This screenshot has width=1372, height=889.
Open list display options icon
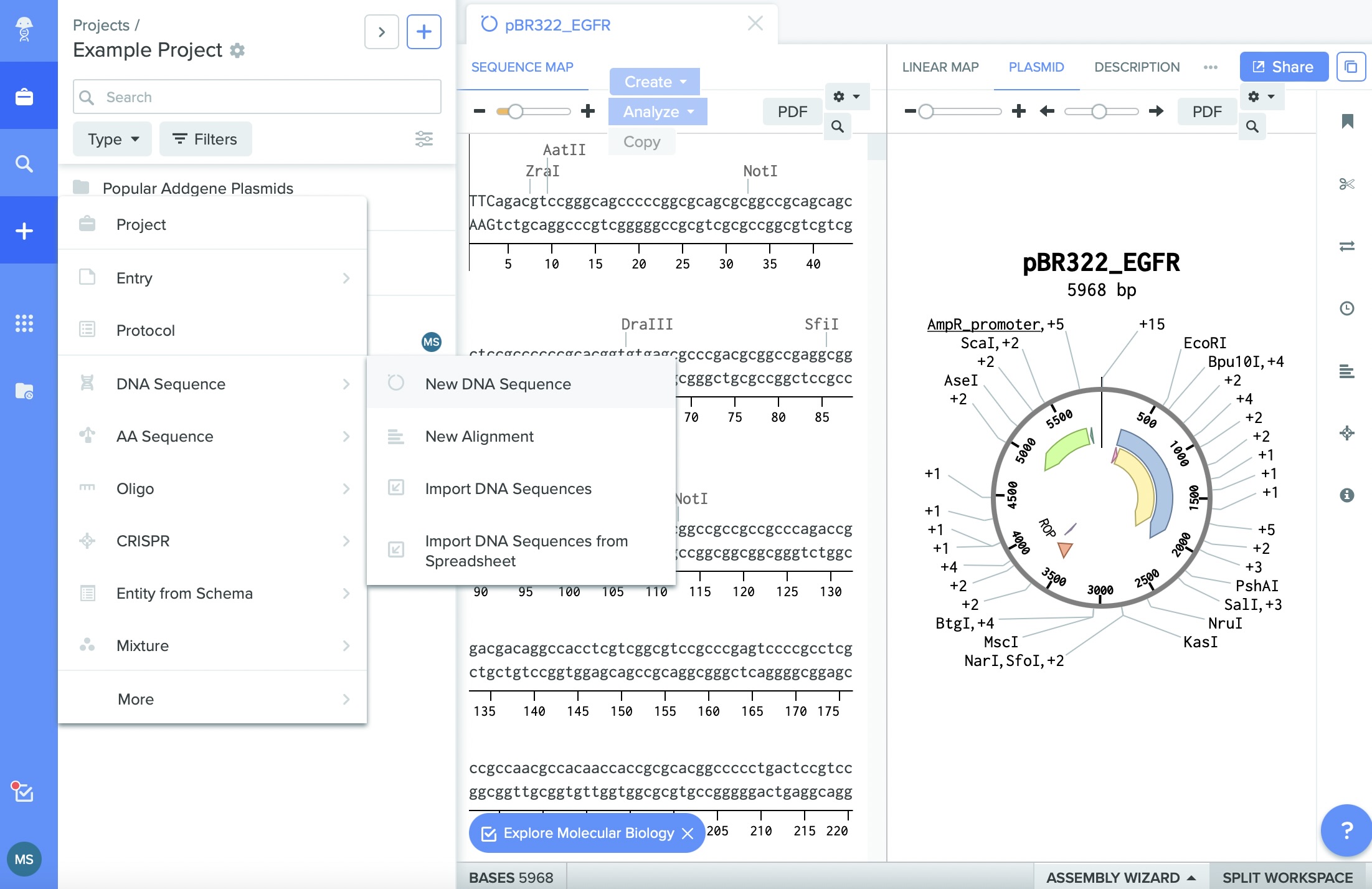[x=424, y=139]
